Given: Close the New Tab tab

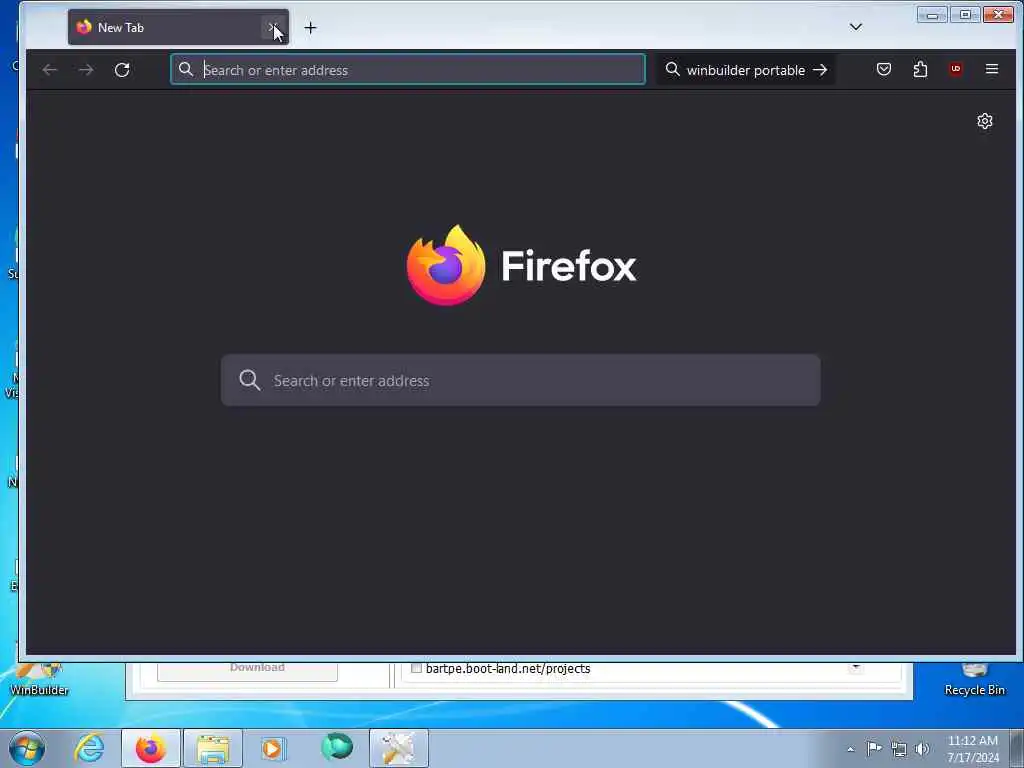Looking at the screenshot, I should pos(273,27).
